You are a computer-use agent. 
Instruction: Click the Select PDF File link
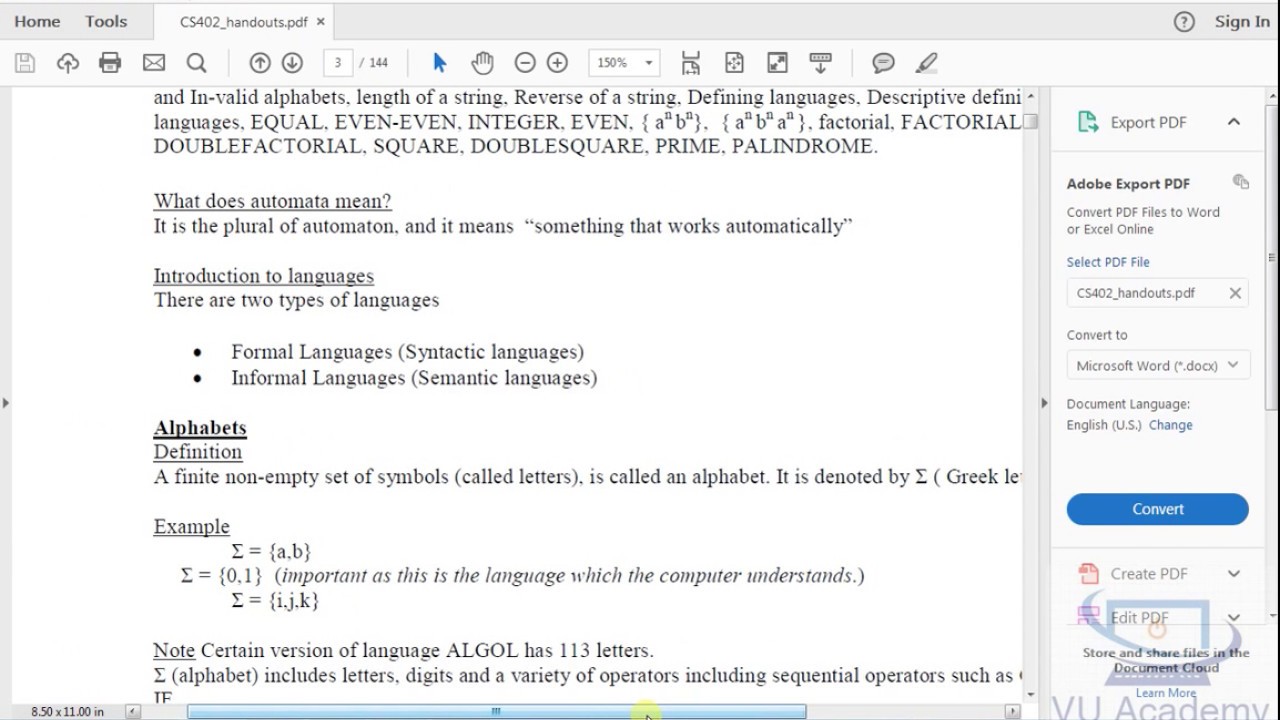[x=1108, y=262]
